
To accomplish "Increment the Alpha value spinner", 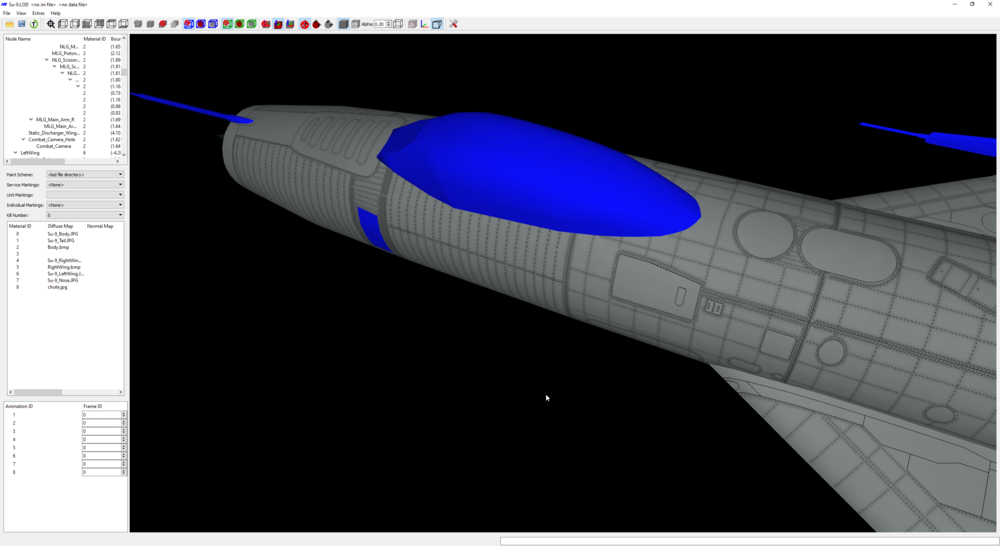I will pos(388,22).
